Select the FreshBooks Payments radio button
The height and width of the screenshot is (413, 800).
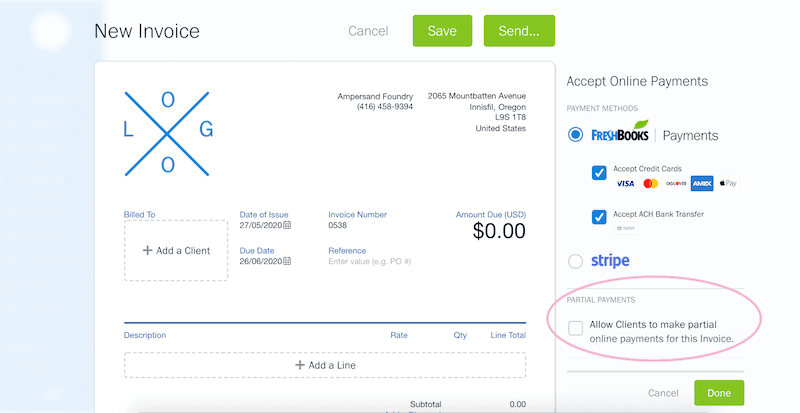[x=575, y=135]
